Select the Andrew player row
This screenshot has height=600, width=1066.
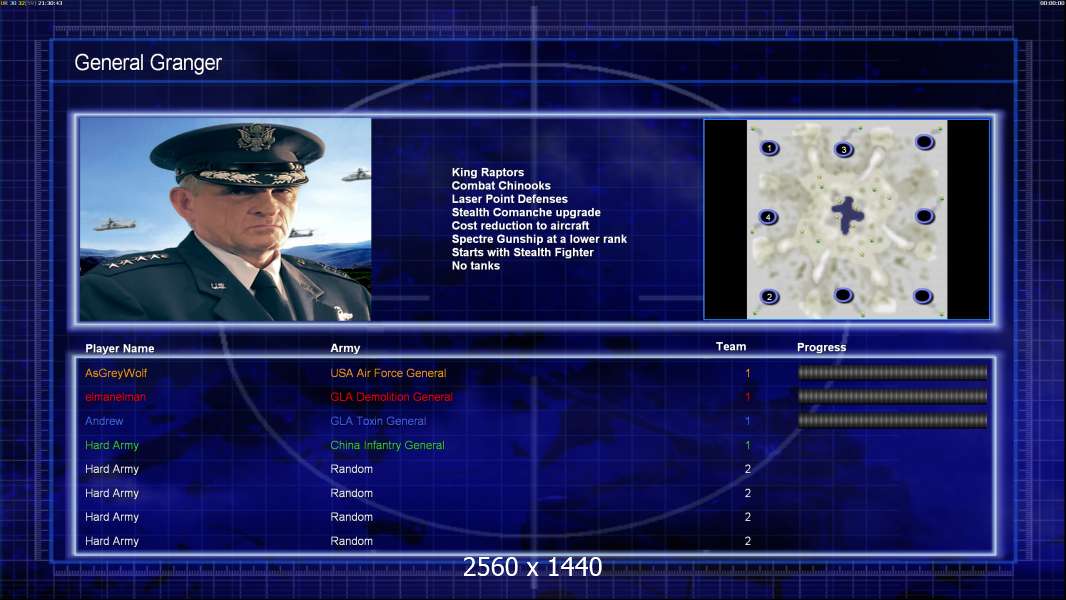534,421
